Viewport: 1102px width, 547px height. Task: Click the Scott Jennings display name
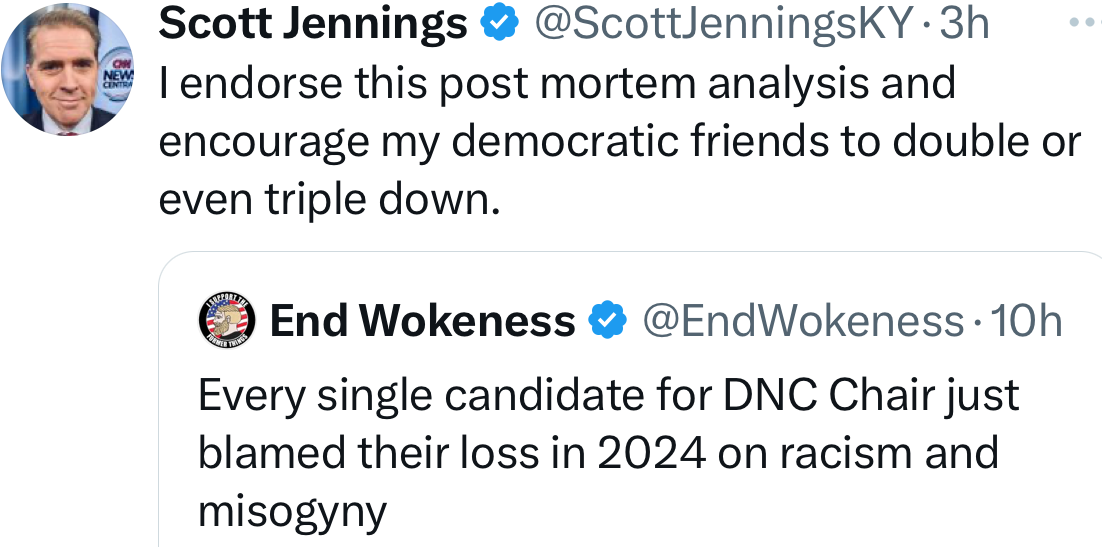313,24
